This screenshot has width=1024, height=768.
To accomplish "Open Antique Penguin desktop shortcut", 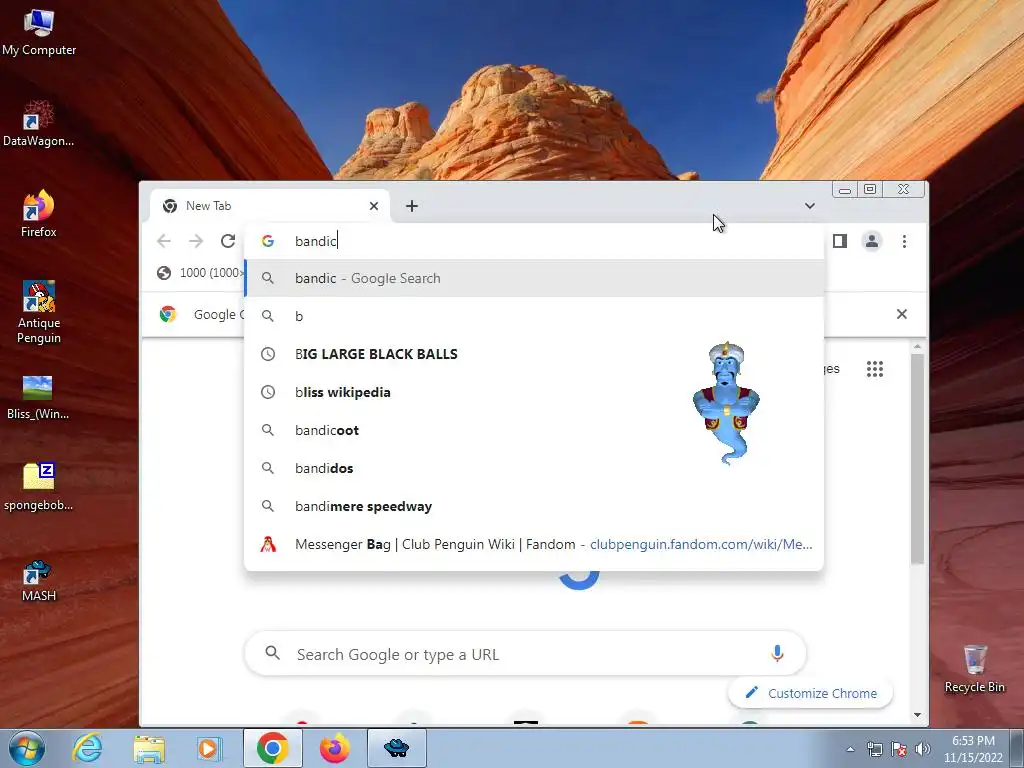I will [x=39, y=313].
